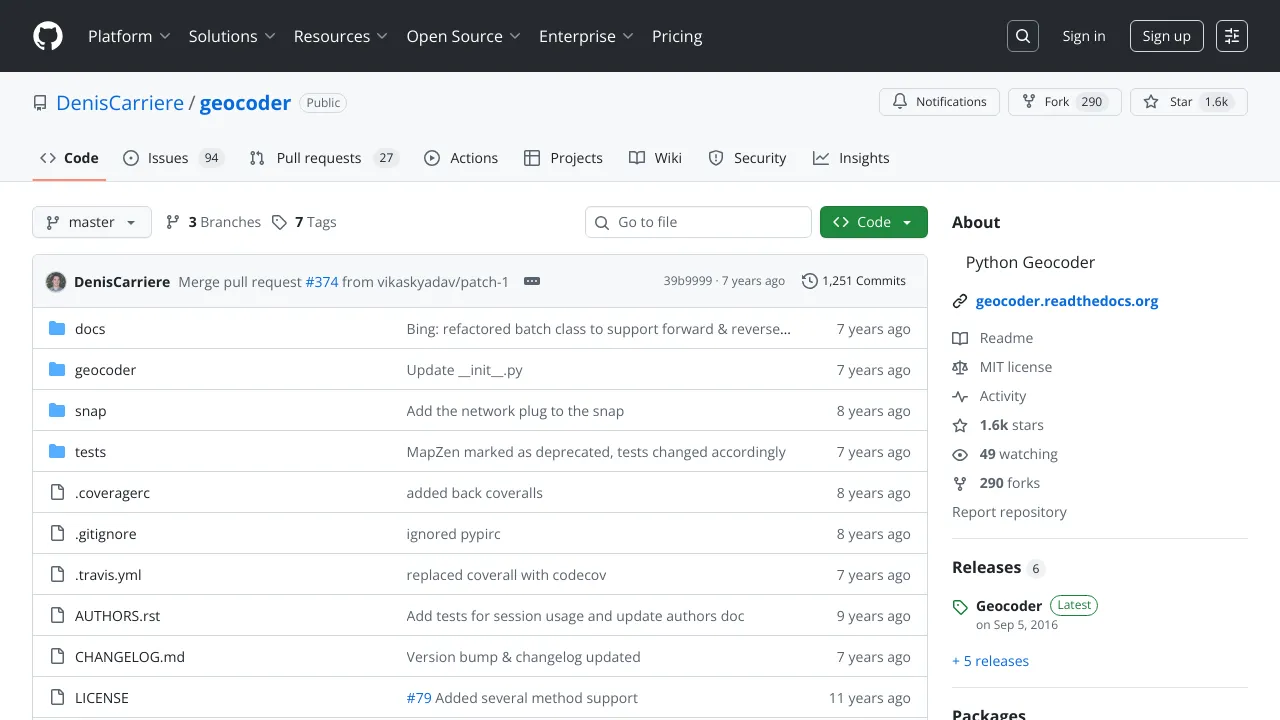This screenshot has width=1280, height=720.
Task: Expand the Open Source menu
Action: click(464, 36)
